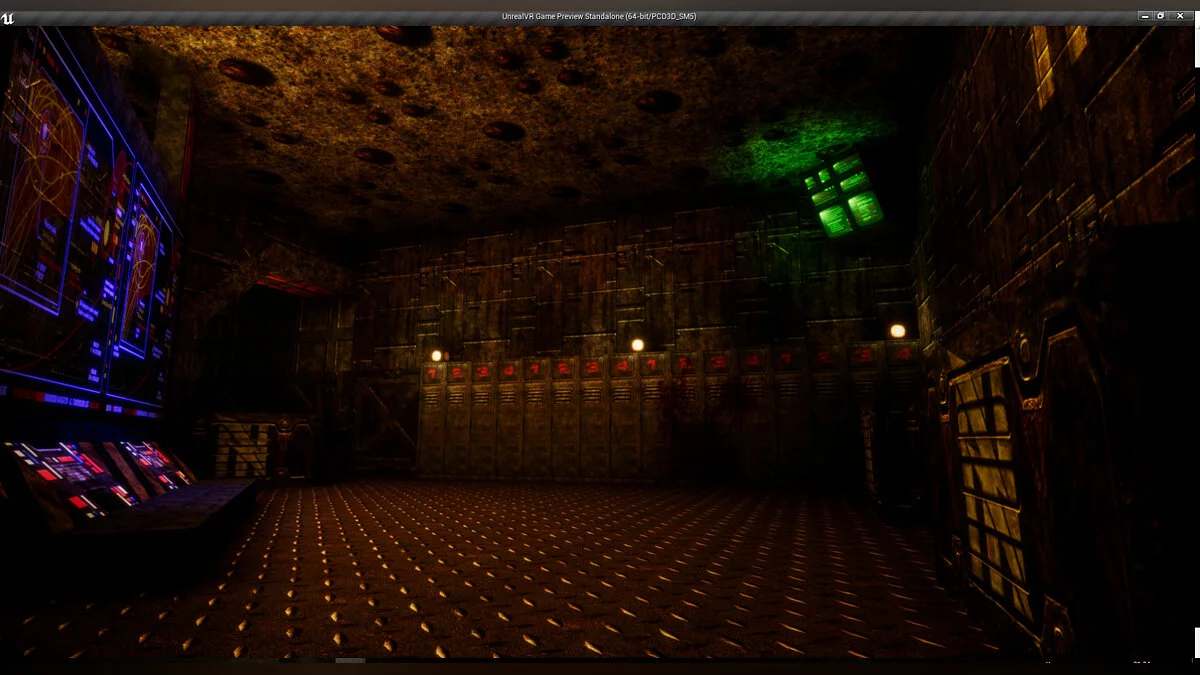Click the gray scrollbar thumb at the bottom
Viewport: 1200px width, 675px height.
(350, 660)
